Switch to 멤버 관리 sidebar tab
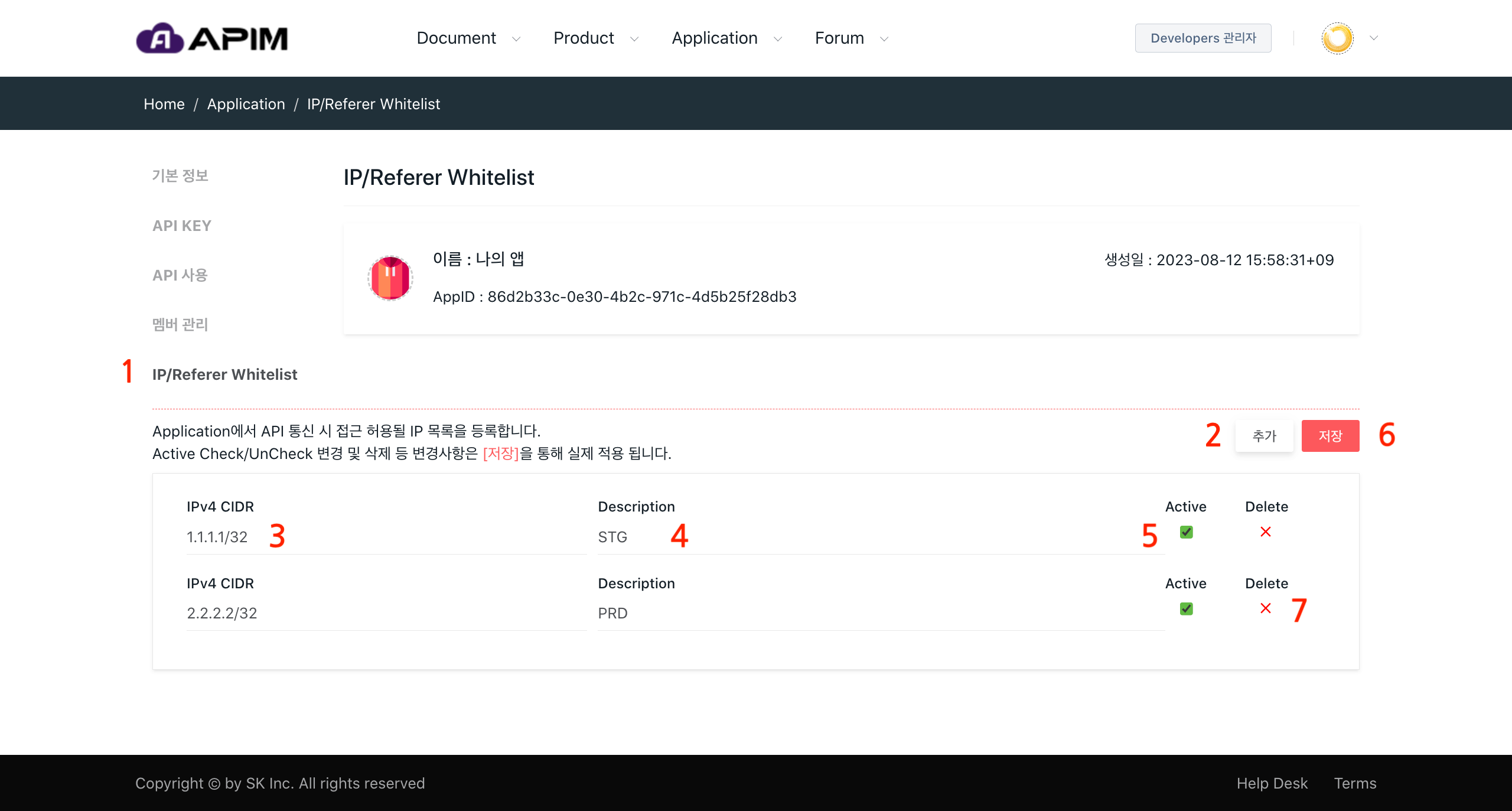 point(180,324)
